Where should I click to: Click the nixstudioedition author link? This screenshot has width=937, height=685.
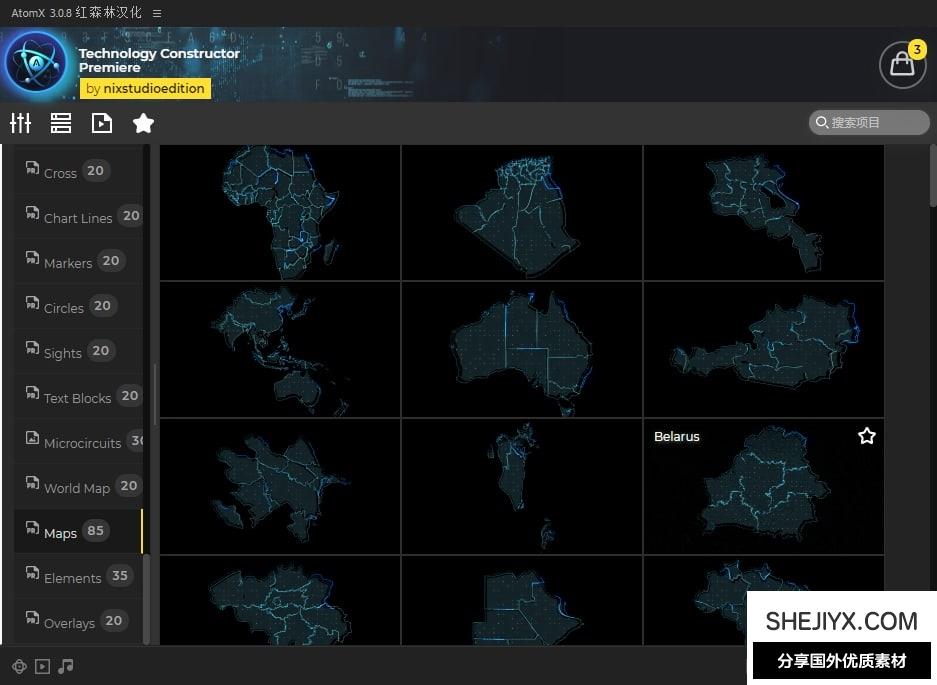[144, 88]
